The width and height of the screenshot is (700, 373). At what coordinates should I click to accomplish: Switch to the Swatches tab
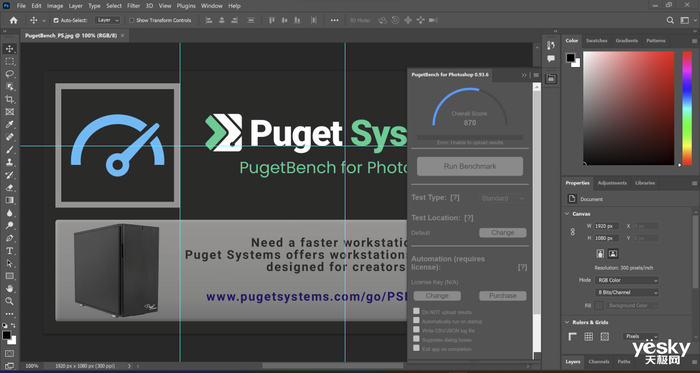tap(596, 41)
